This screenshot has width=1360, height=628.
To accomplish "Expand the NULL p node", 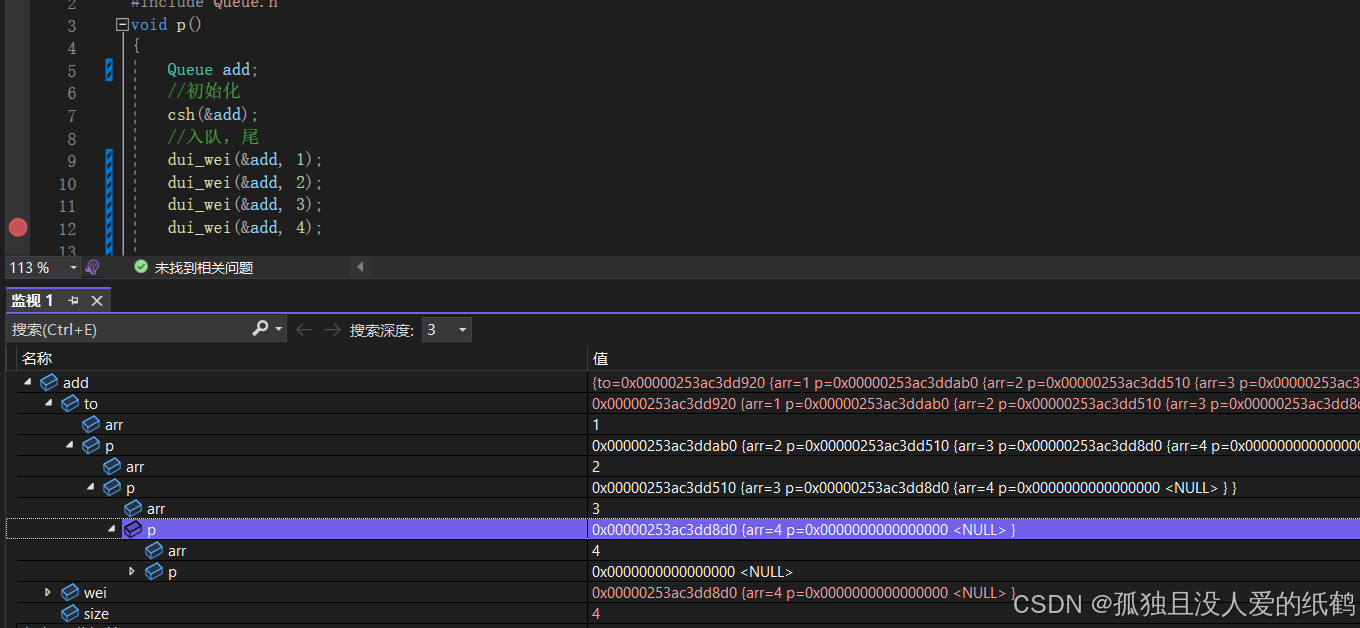I will coord(132,571).
